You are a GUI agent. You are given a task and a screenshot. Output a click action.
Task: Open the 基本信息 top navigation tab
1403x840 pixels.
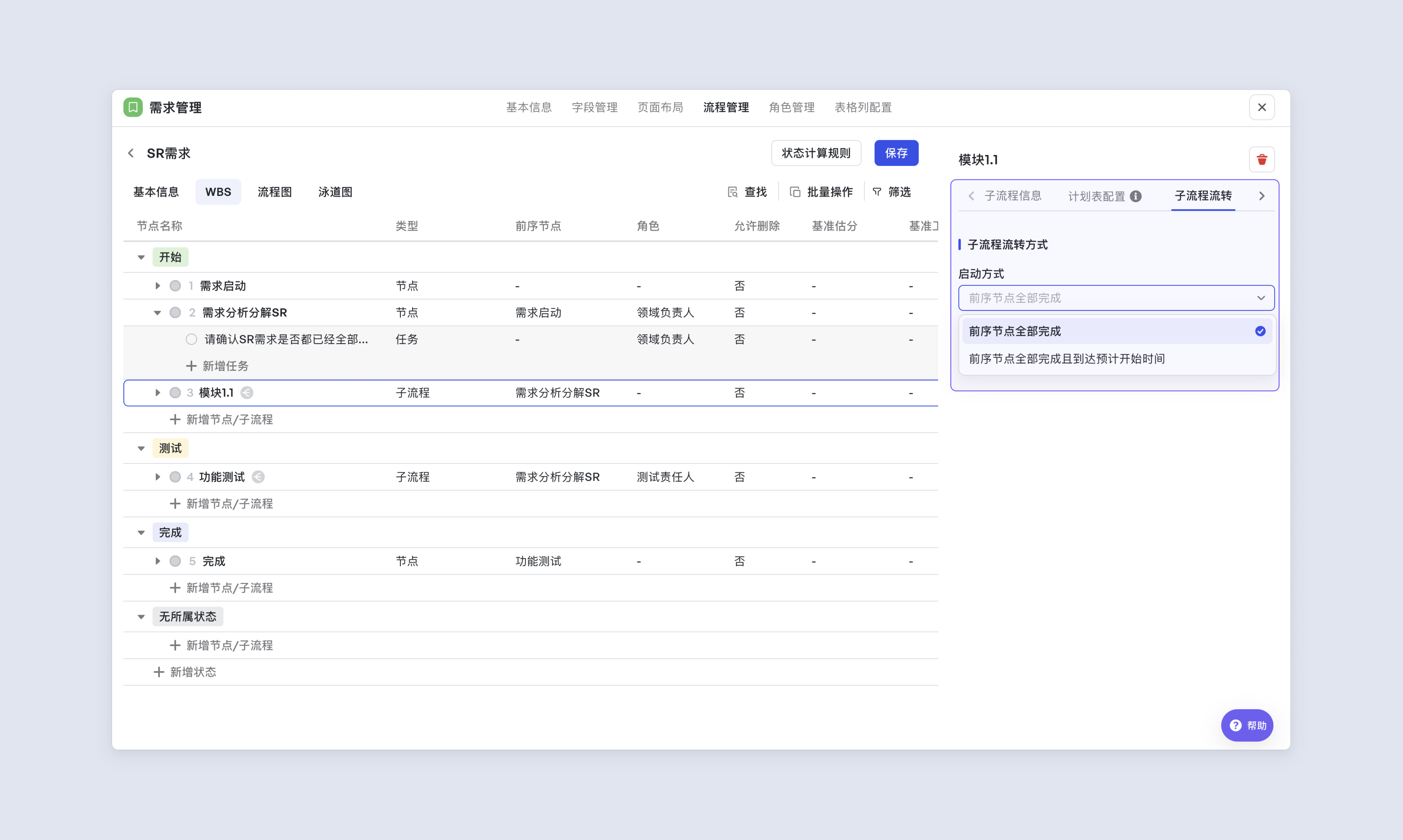pyautogui.click(x=528, y=108)
